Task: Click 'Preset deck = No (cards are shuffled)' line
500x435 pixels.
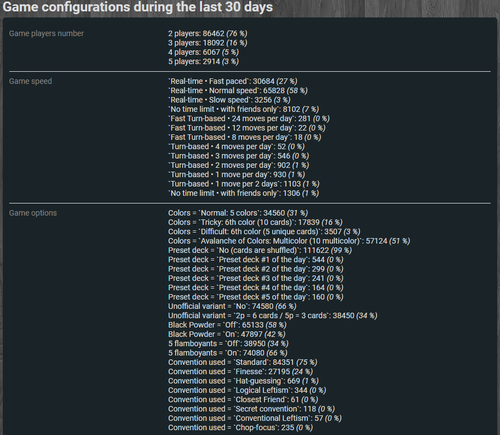Action: click(260, 250)
